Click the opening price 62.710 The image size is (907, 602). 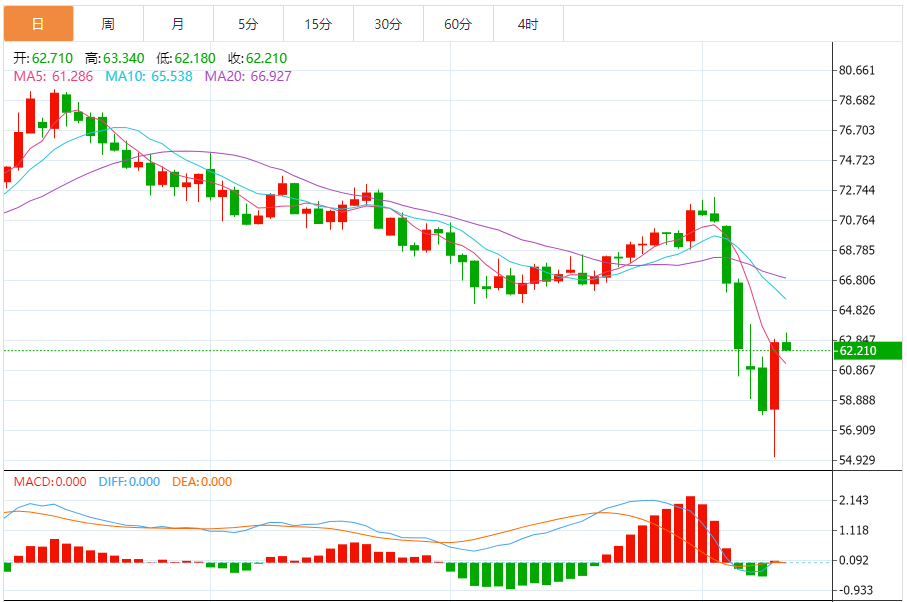tap(52, 58)
